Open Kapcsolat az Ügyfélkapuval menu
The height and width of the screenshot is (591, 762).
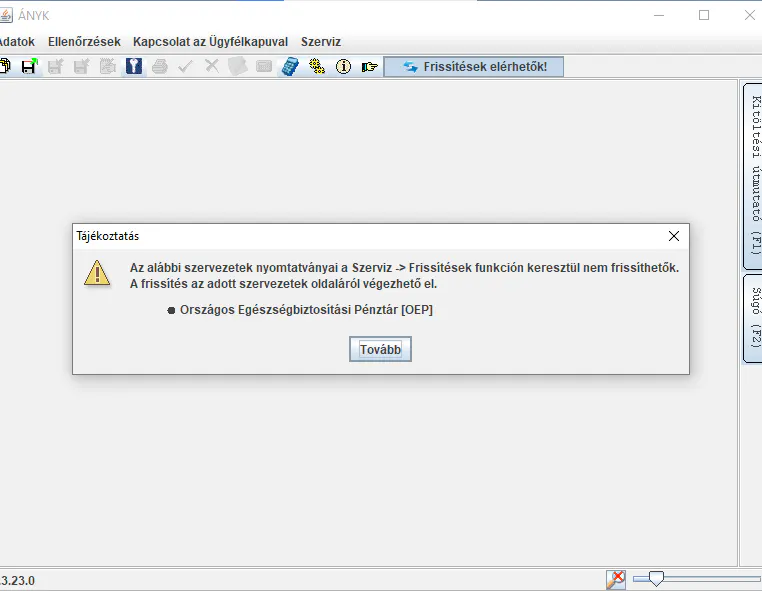210,42
